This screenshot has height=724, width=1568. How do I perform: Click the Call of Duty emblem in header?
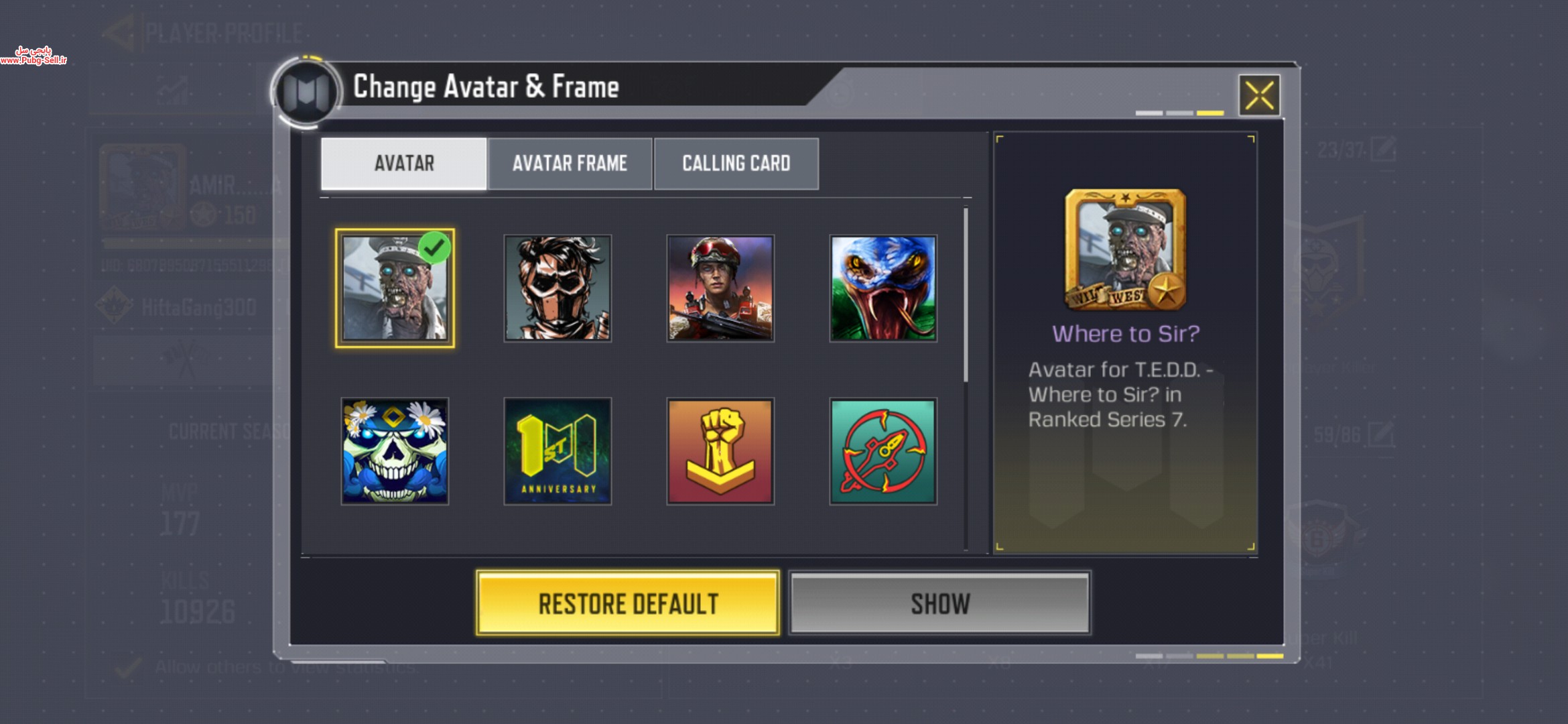pyautogui.click(x=306, y=92)
